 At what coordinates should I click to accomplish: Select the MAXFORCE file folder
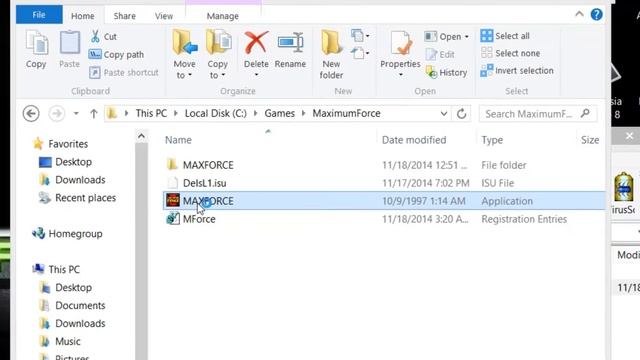click(x=208, y=165)
